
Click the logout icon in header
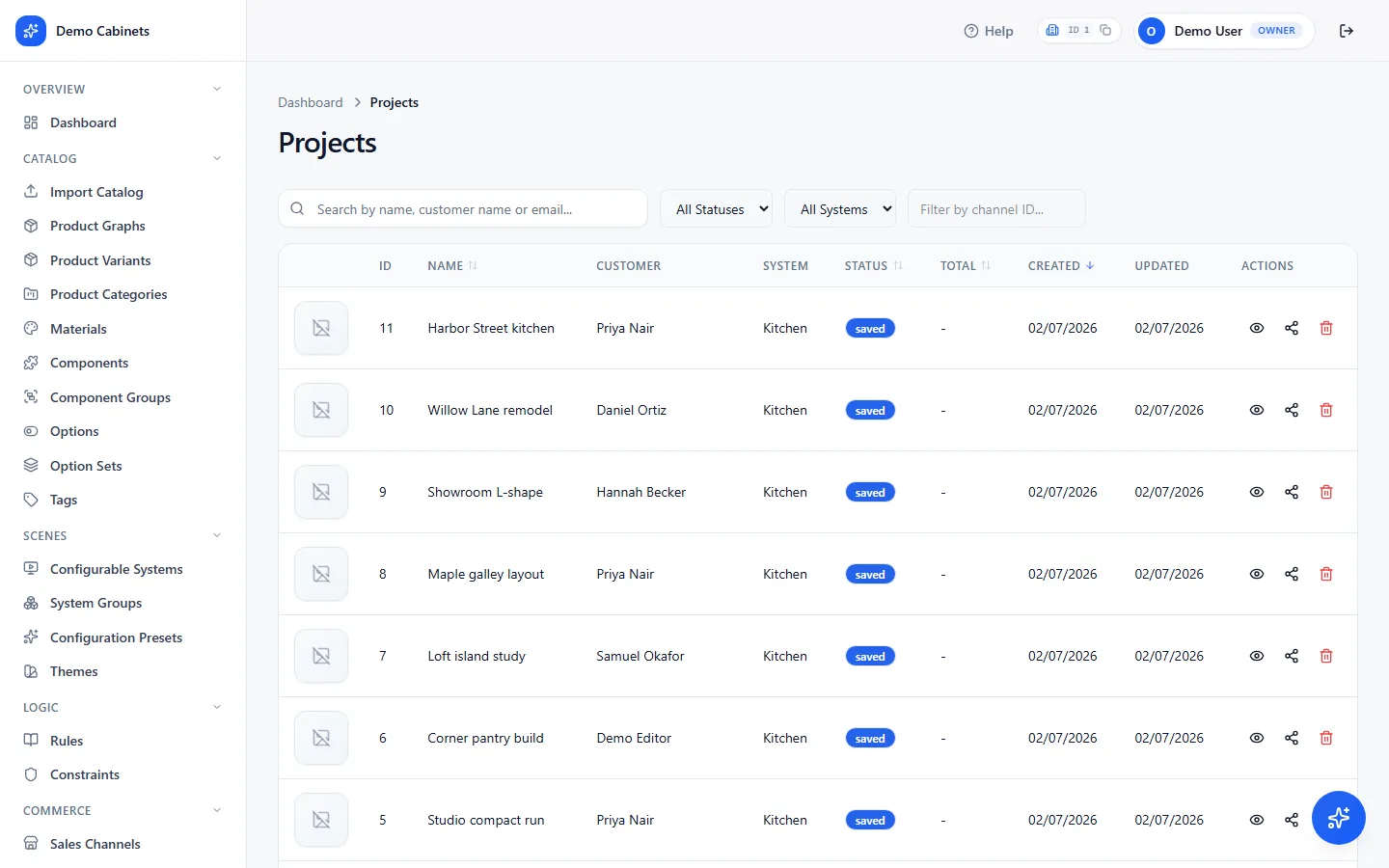pyautogui.click(x=1347, y=31)
